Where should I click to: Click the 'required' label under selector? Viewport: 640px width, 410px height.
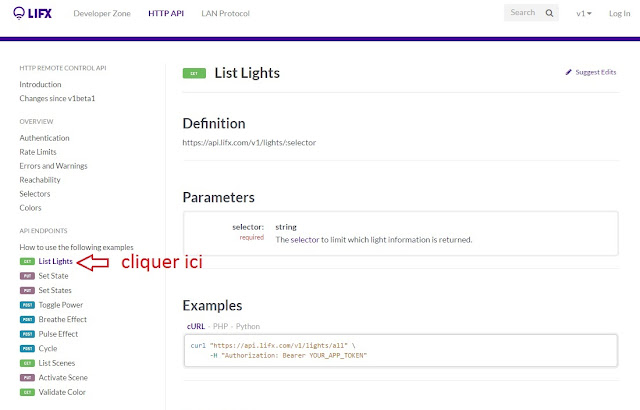pos(251,237)
